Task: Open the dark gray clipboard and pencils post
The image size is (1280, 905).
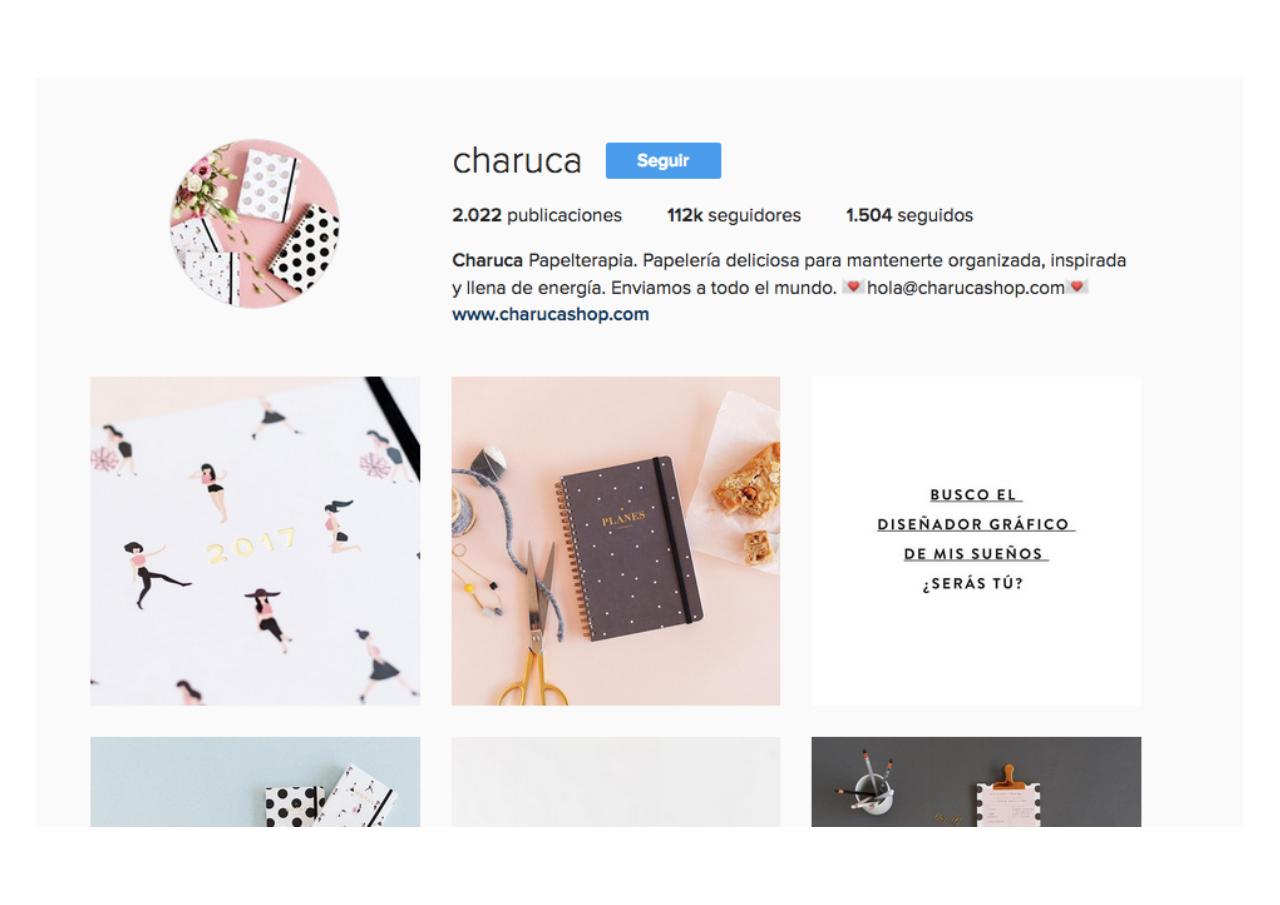Action: point(976,782)
